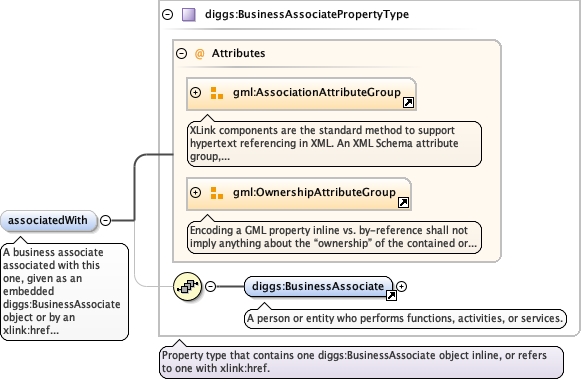Expand gml:OwnershipAttributeGroup

(x=196, y=192)
